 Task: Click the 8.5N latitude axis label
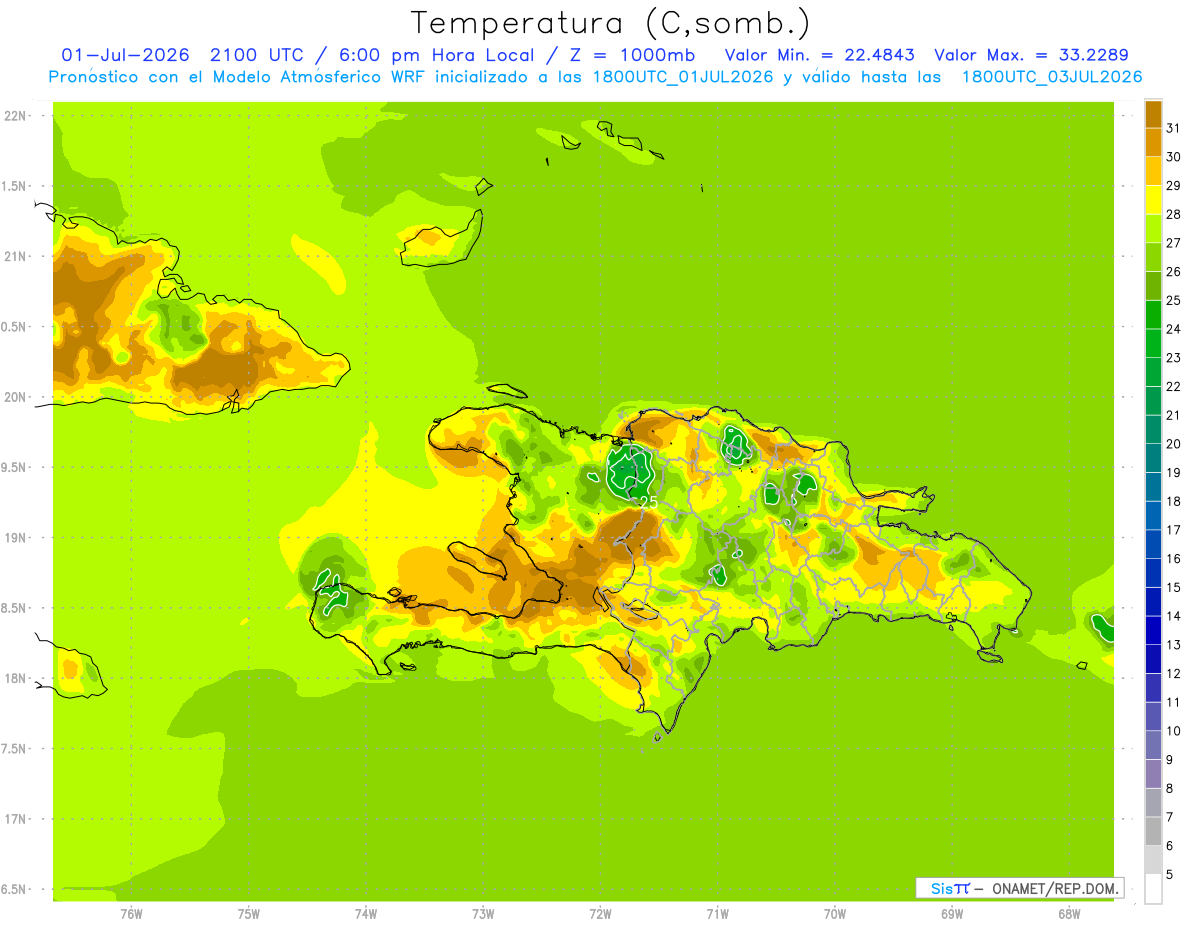pos(15,608)
